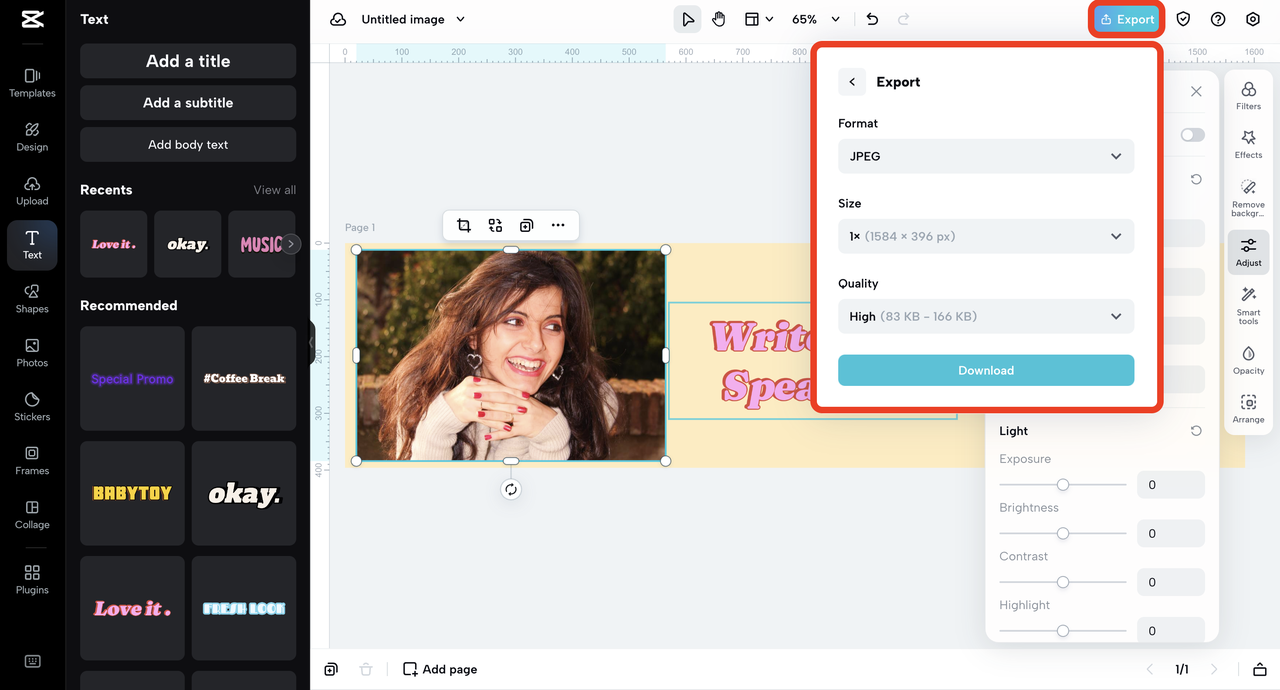Open the settings hexagon icon

point(1253,19)
